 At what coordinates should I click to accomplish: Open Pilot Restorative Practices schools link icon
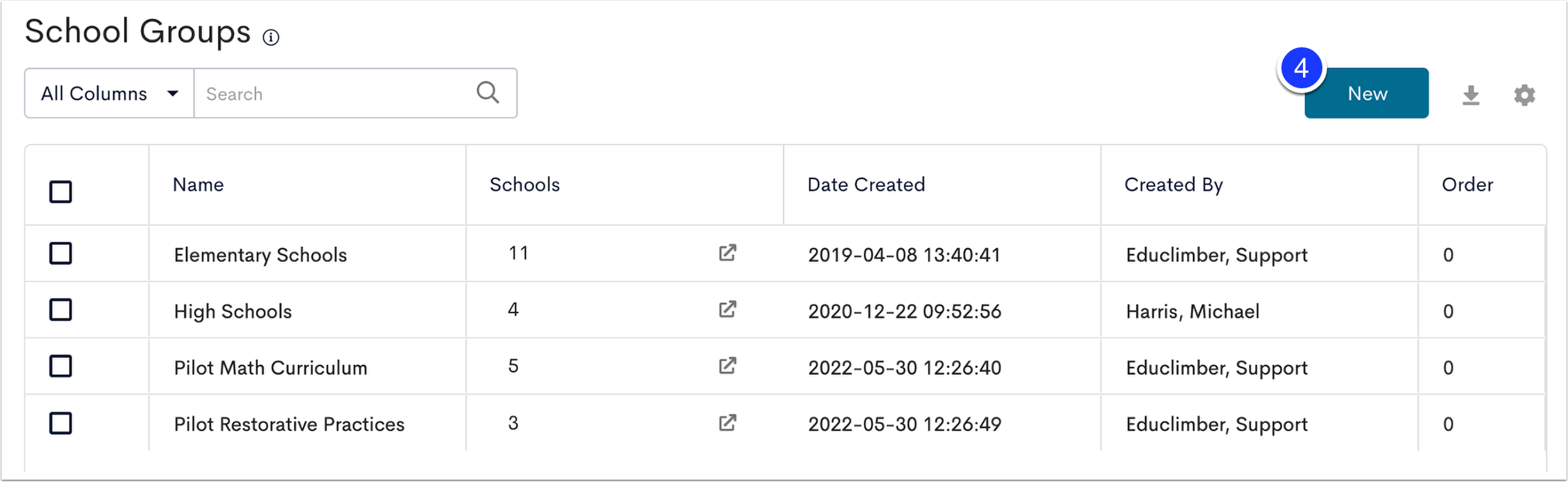tap(727, 423)
